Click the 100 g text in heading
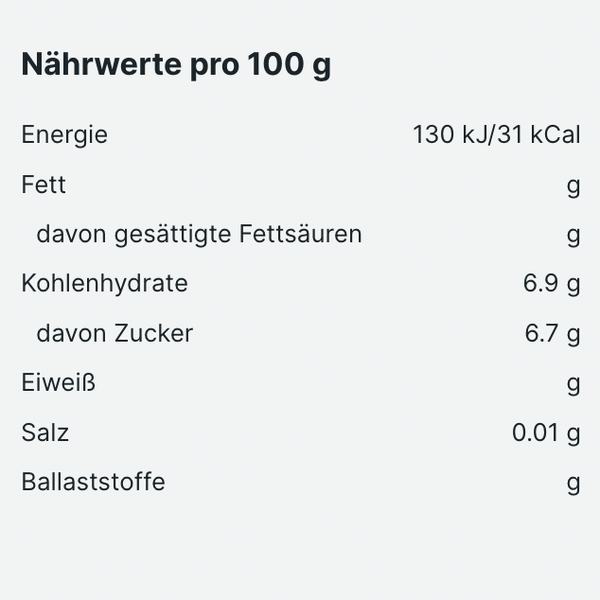The height and width of the screenshot is (600, 600). [x=289, y=65]
